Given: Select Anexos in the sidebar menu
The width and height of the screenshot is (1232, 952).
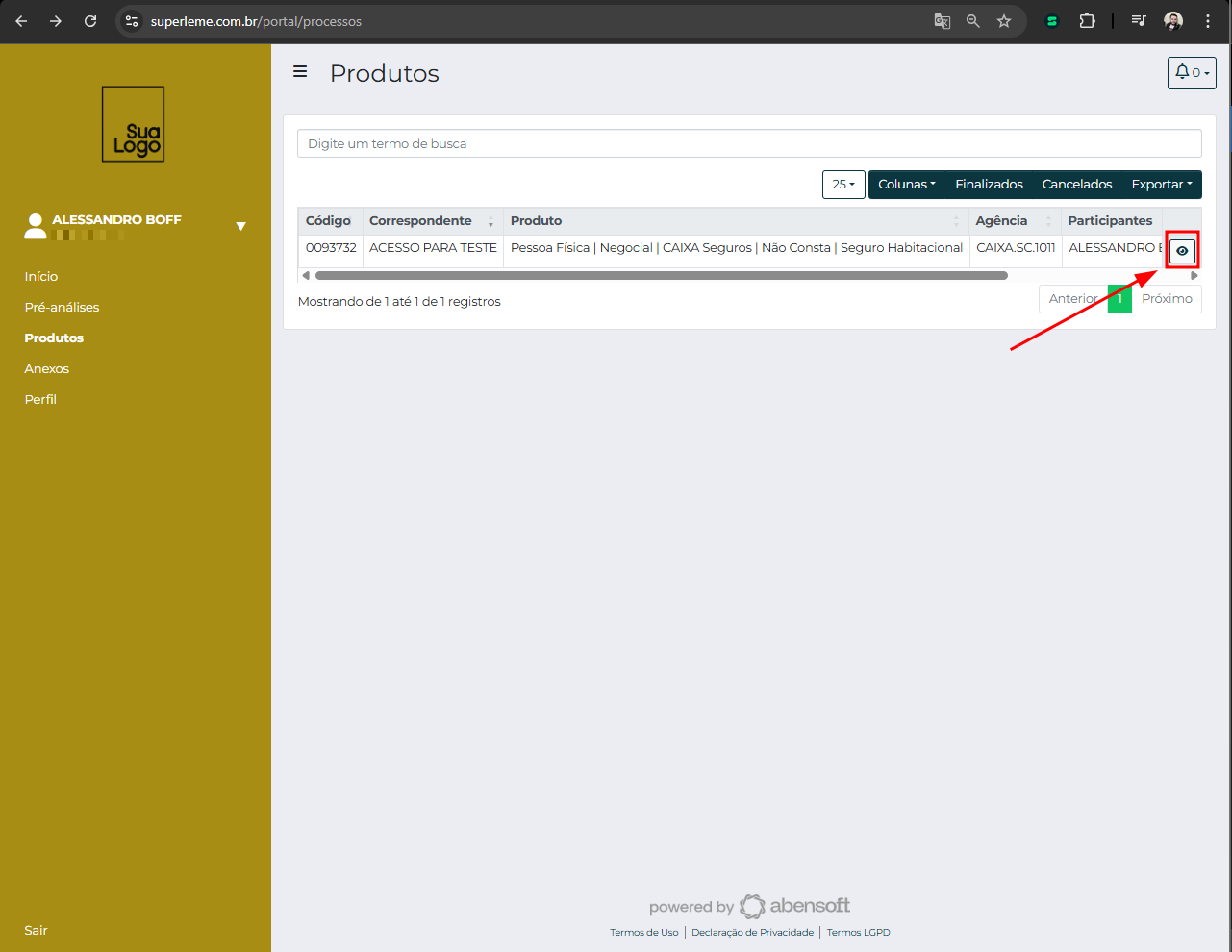Looking at the screenshot, I should [46, 368].
